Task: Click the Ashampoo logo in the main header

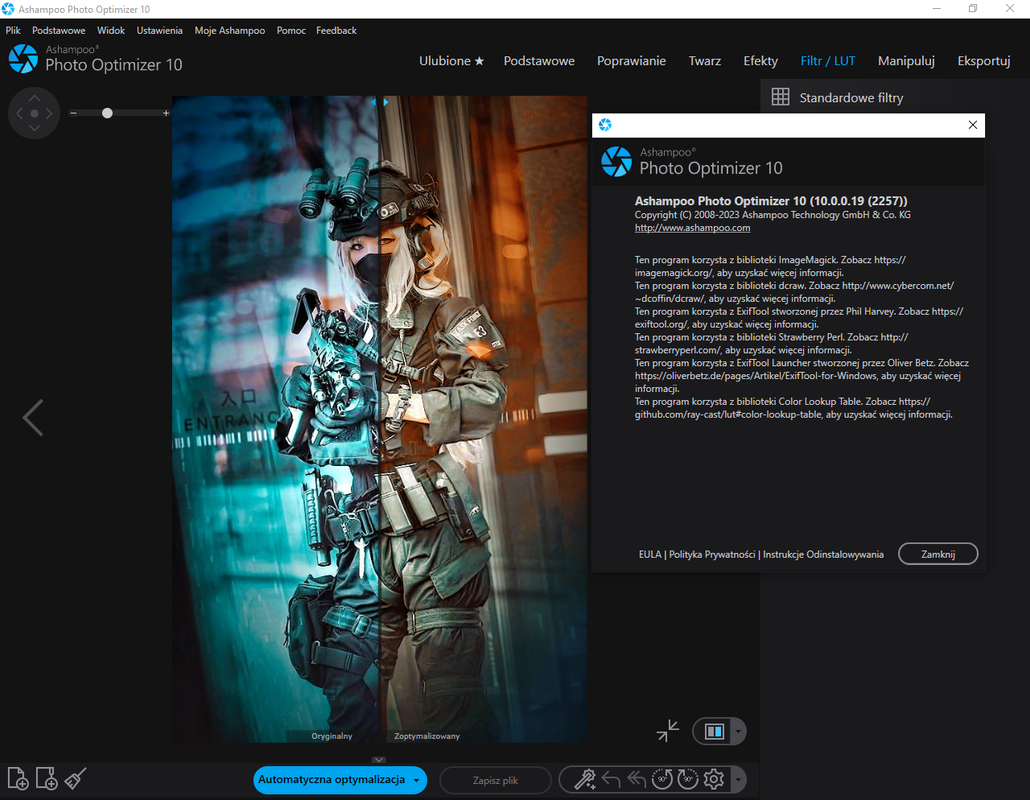Action: (23, 58)
